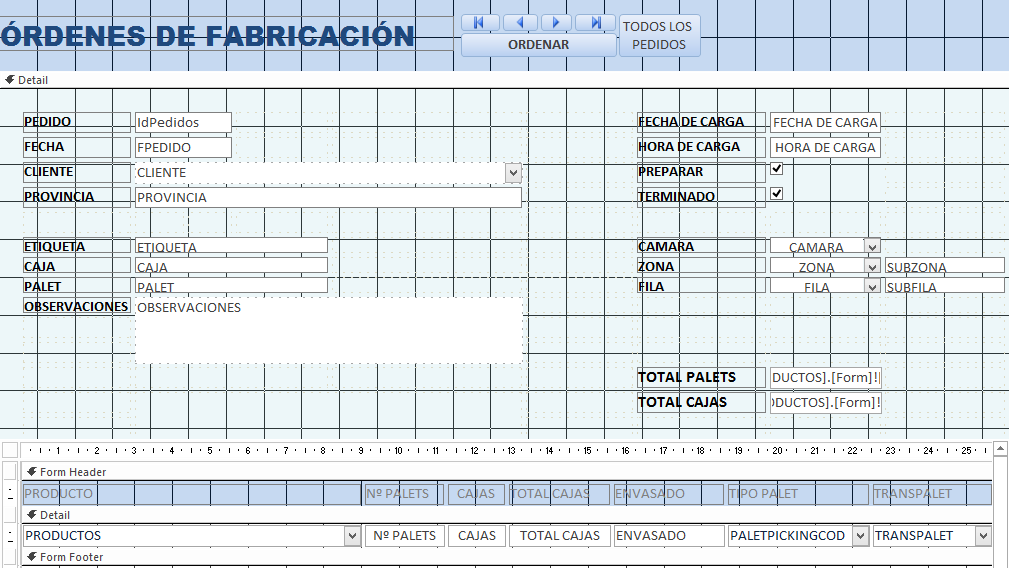Toggle the PREPARAR checkbox
This screenshot has height=568, width=1009.
[x=777, y=169]
